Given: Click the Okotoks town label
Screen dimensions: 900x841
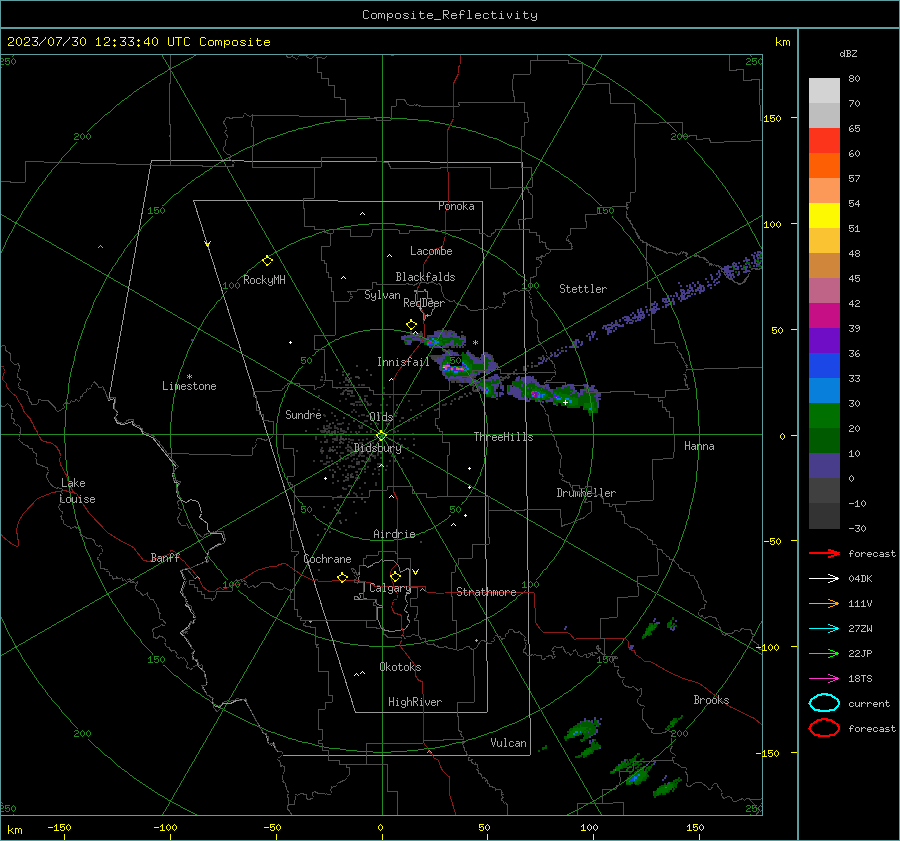Looking at the screenshot, I should (400, 666).
